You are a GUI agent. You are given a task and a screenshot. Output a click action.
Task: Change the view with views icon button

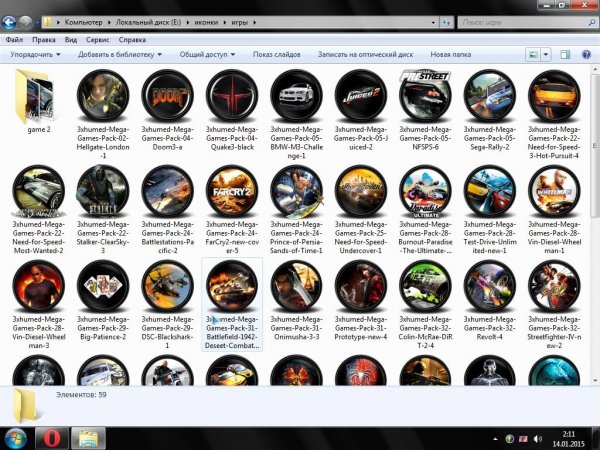click(x=533, y=55)
